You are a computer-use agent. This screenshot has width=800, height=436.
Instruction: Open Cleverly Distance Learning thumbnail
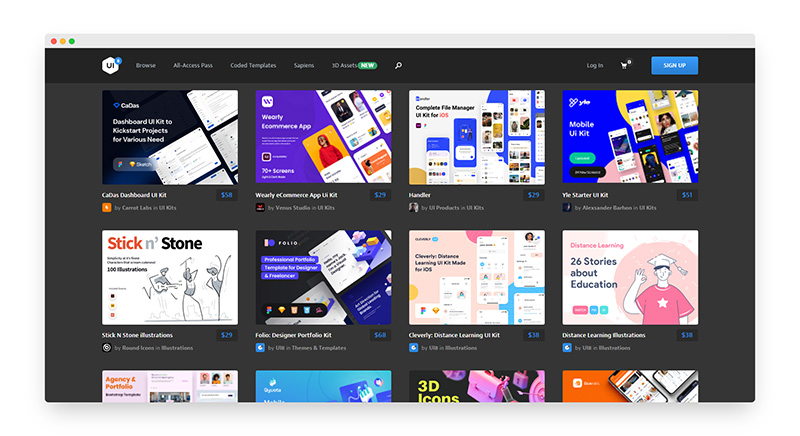477,277
